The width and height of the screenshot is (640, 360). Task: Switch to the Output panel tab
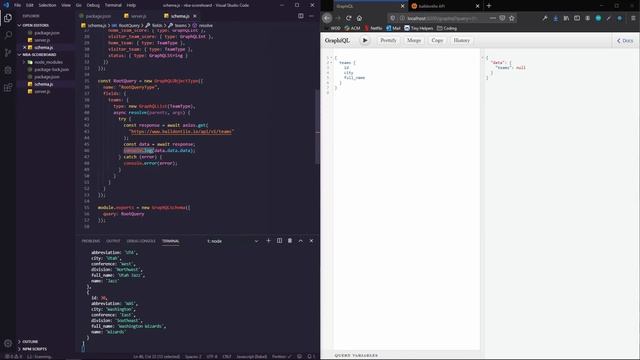click(x=113, y=241)
